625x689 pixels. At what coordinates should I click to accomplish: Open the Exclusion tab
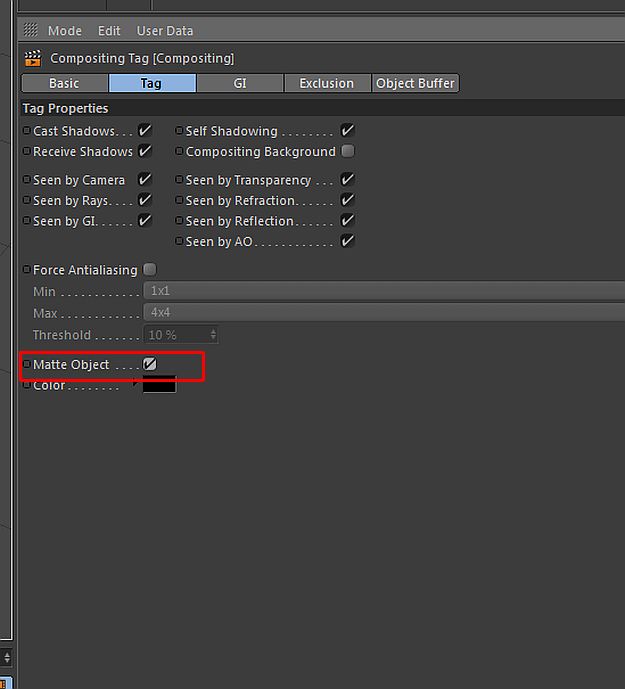click(x=327, y=83)
